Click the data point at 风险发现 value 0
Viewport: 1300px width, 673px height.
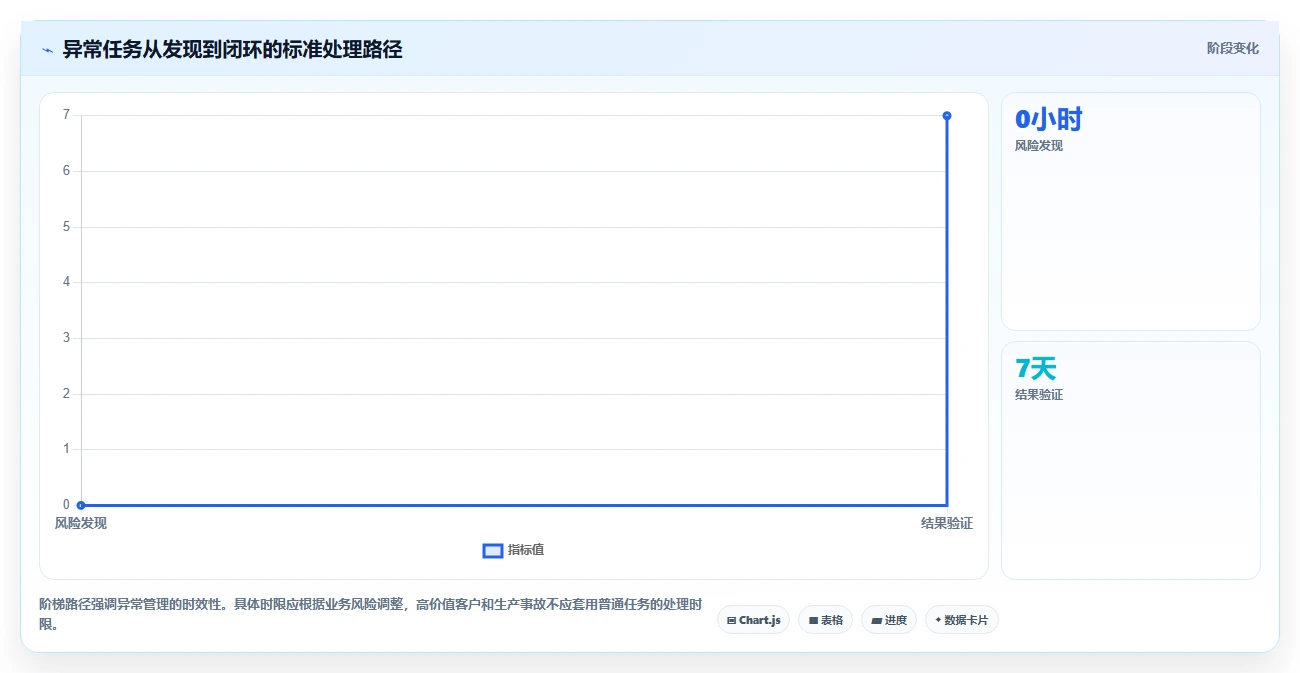[x=81, y=505]
